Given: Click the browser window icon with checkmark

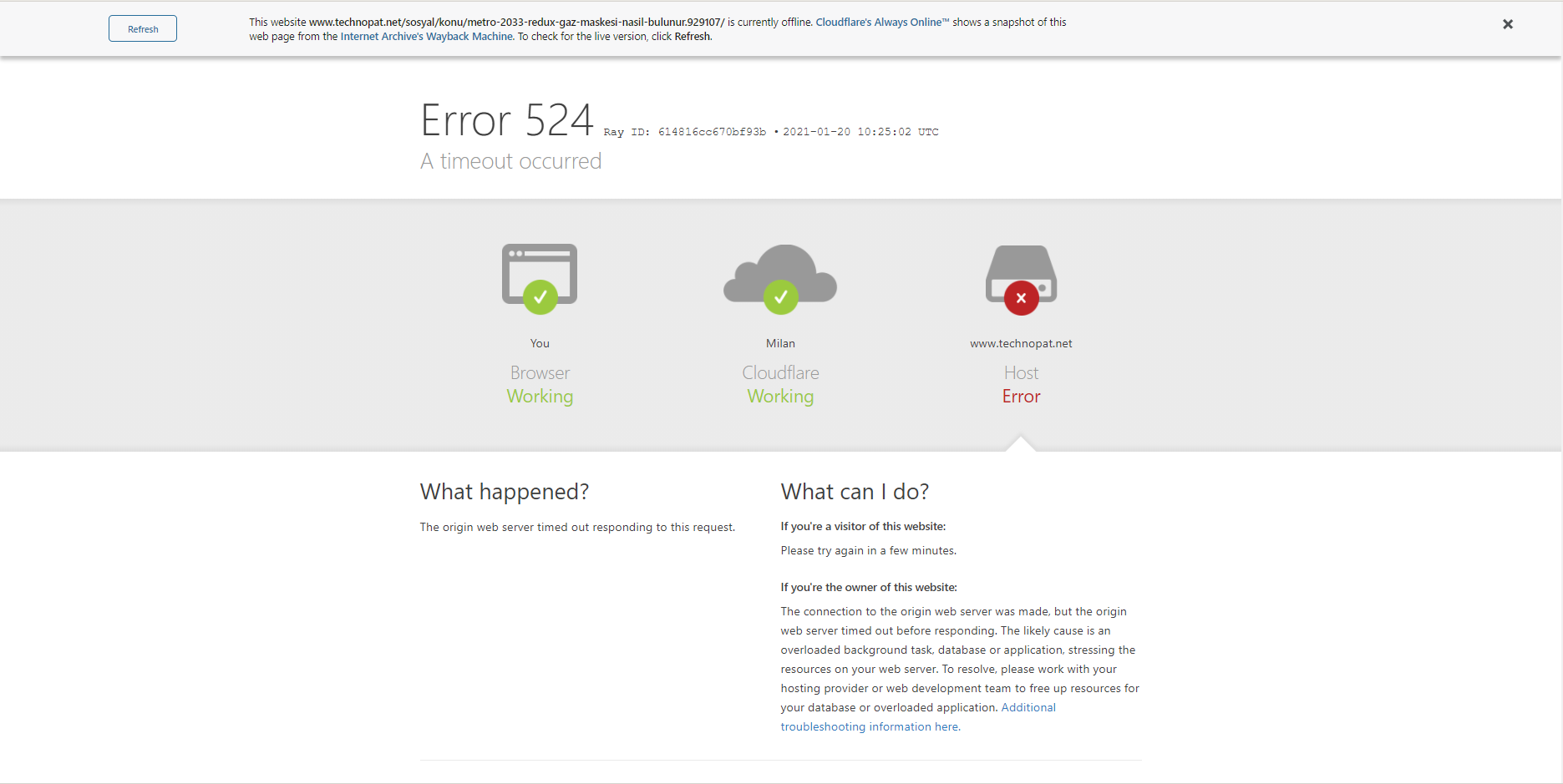Looking at the screenshot, I should [x=540, y=279].
